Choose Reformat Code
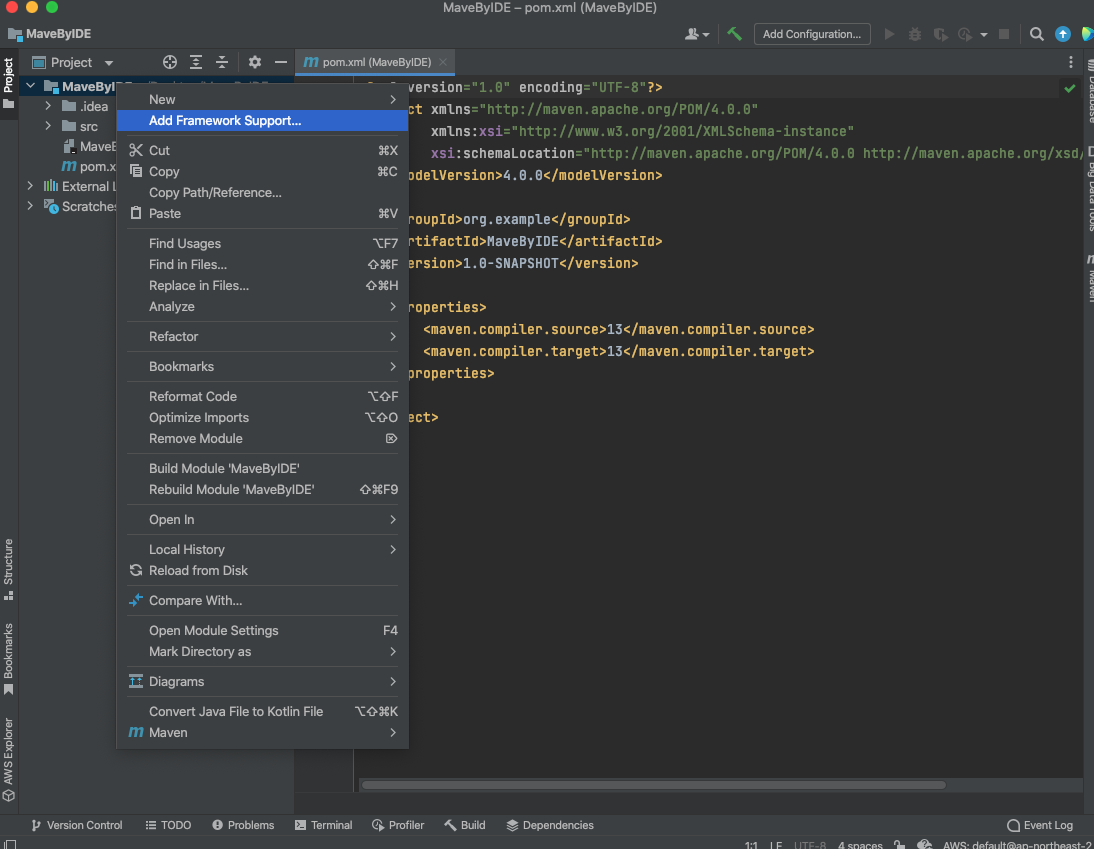Image resolution: width=1094 pixels, height=849 pixels. click(262, 396)
